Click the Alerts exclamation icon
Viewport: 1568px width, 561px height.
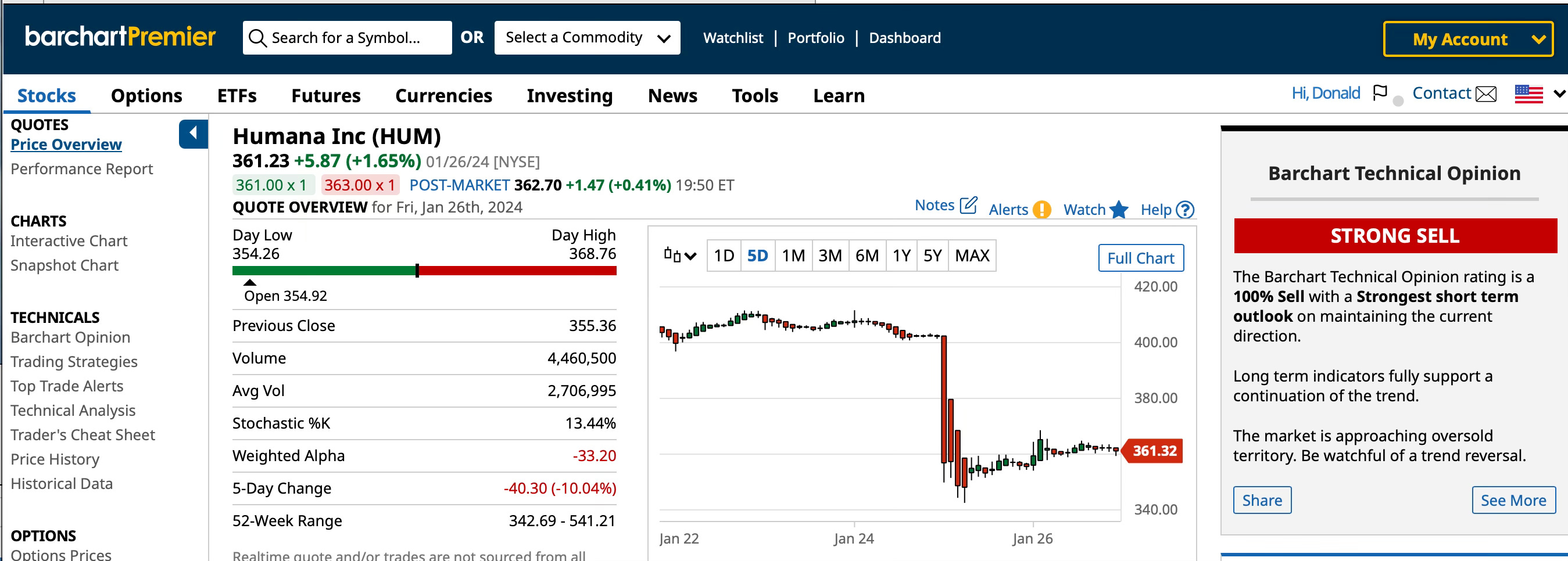[1041, 209]
